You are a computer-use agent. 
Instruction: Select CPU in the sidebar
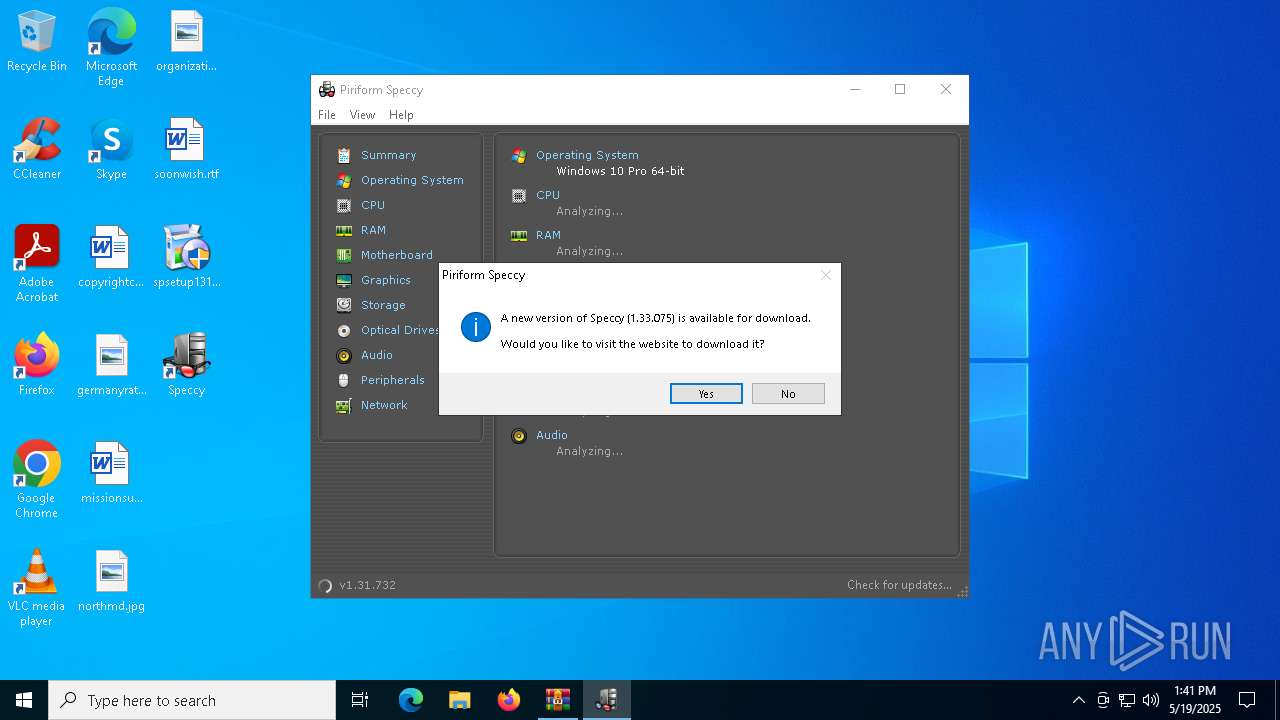373,205
